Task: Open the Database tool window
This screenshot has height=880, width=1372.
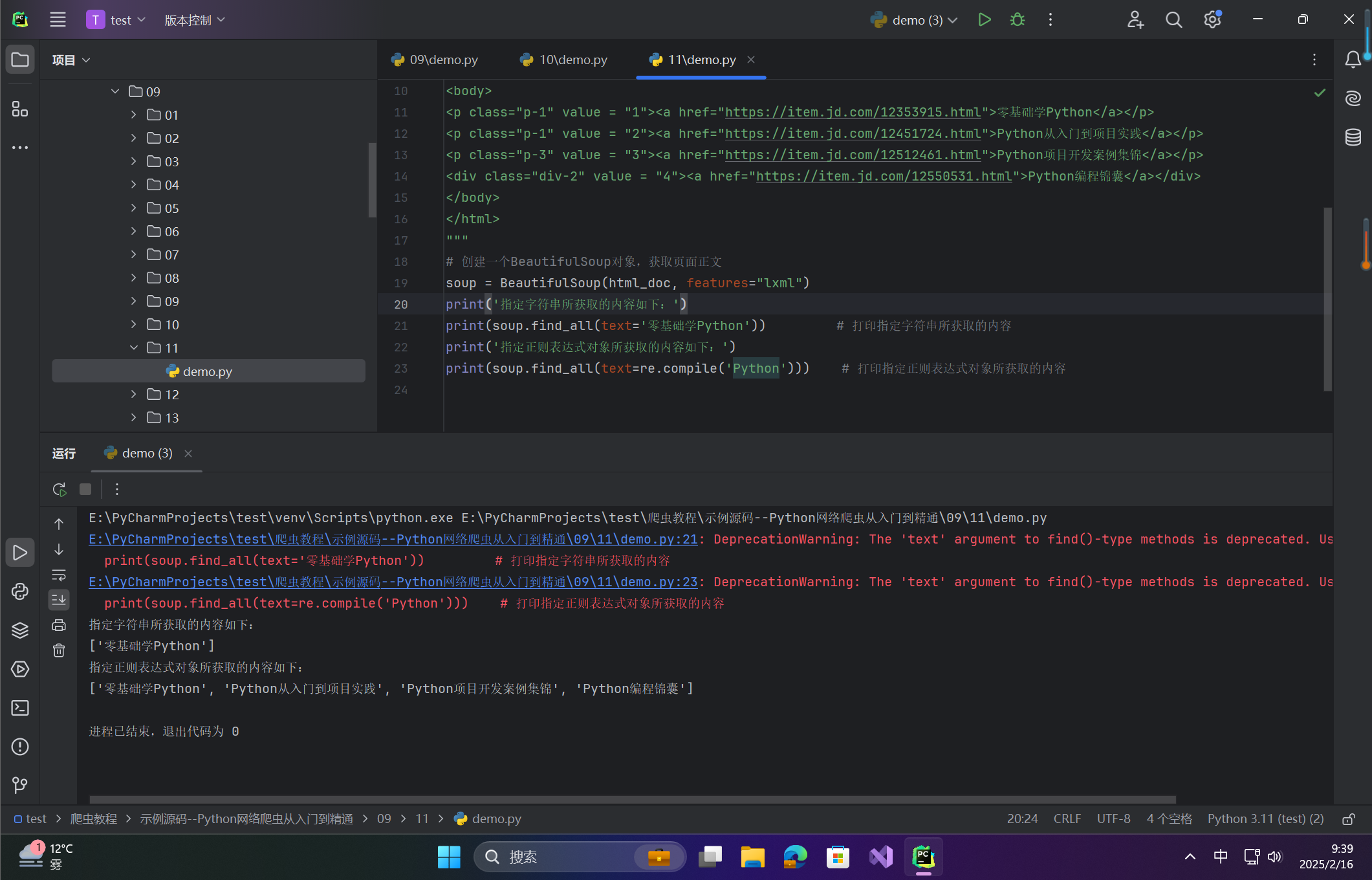Action: 1353,137
